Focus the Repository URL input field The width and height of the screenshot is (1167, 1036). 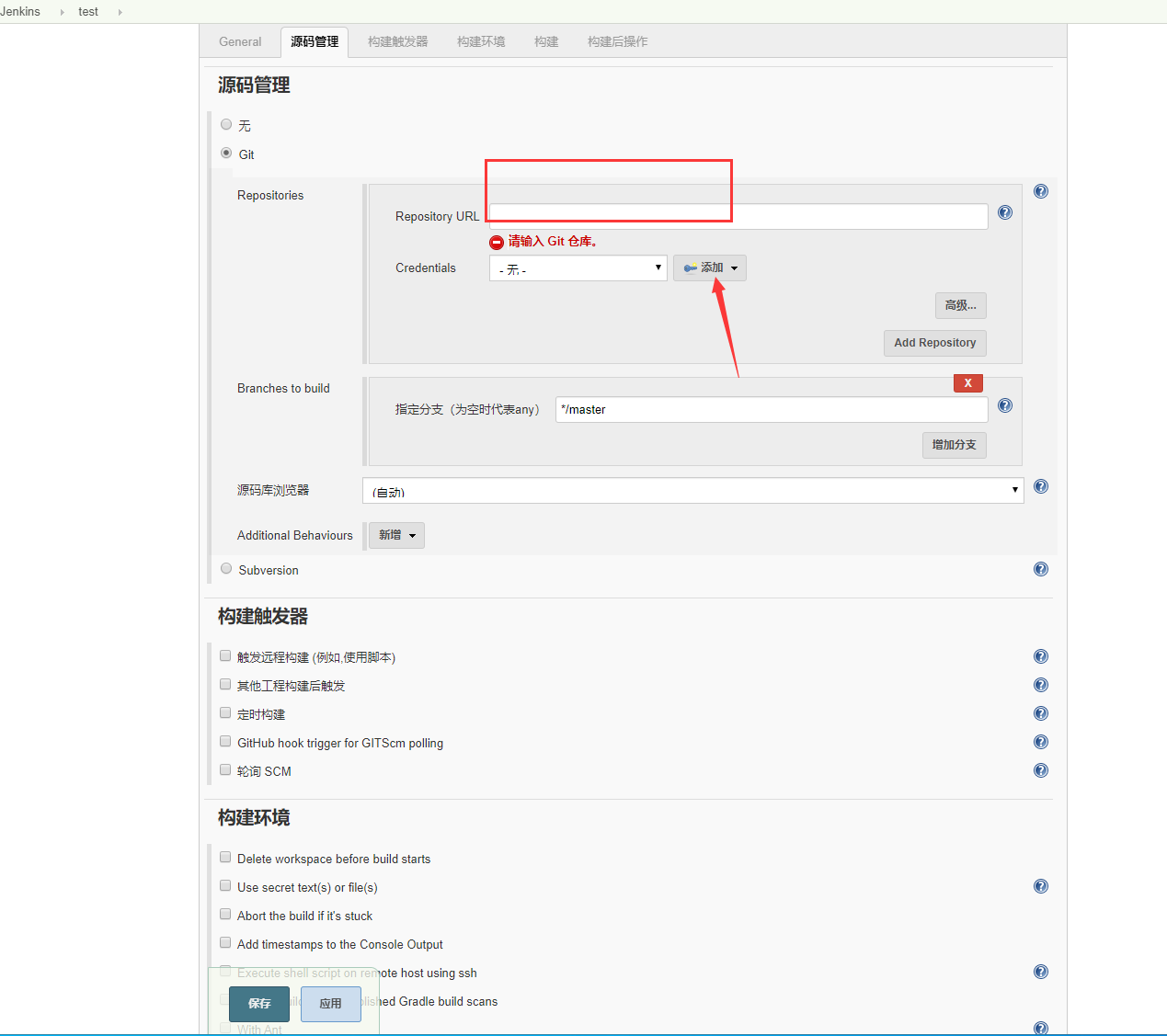click(738, 217)
